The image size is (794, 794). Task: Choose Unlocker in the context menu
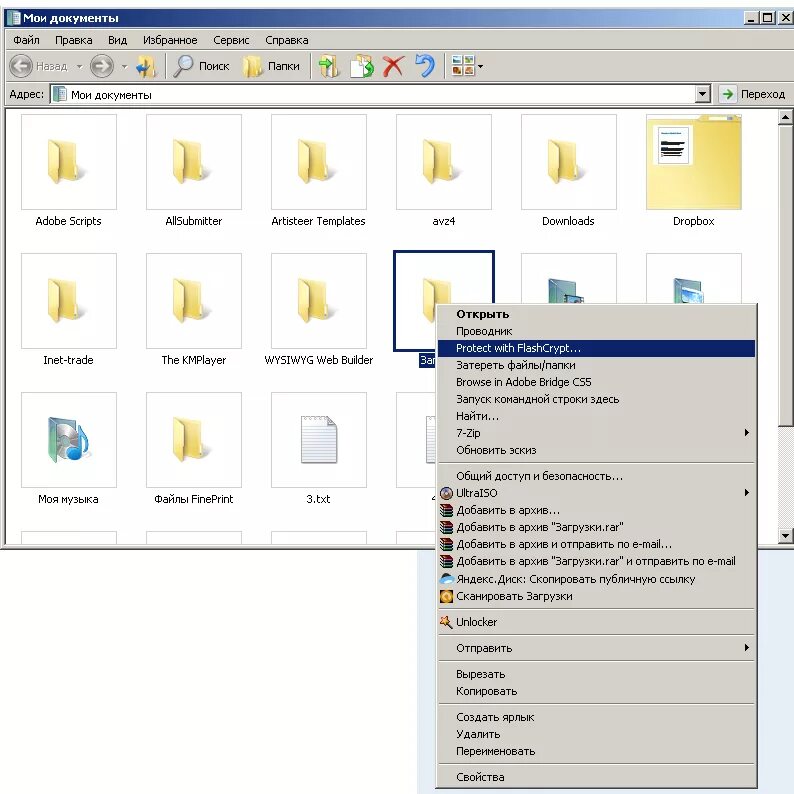[x=597, y=622]
